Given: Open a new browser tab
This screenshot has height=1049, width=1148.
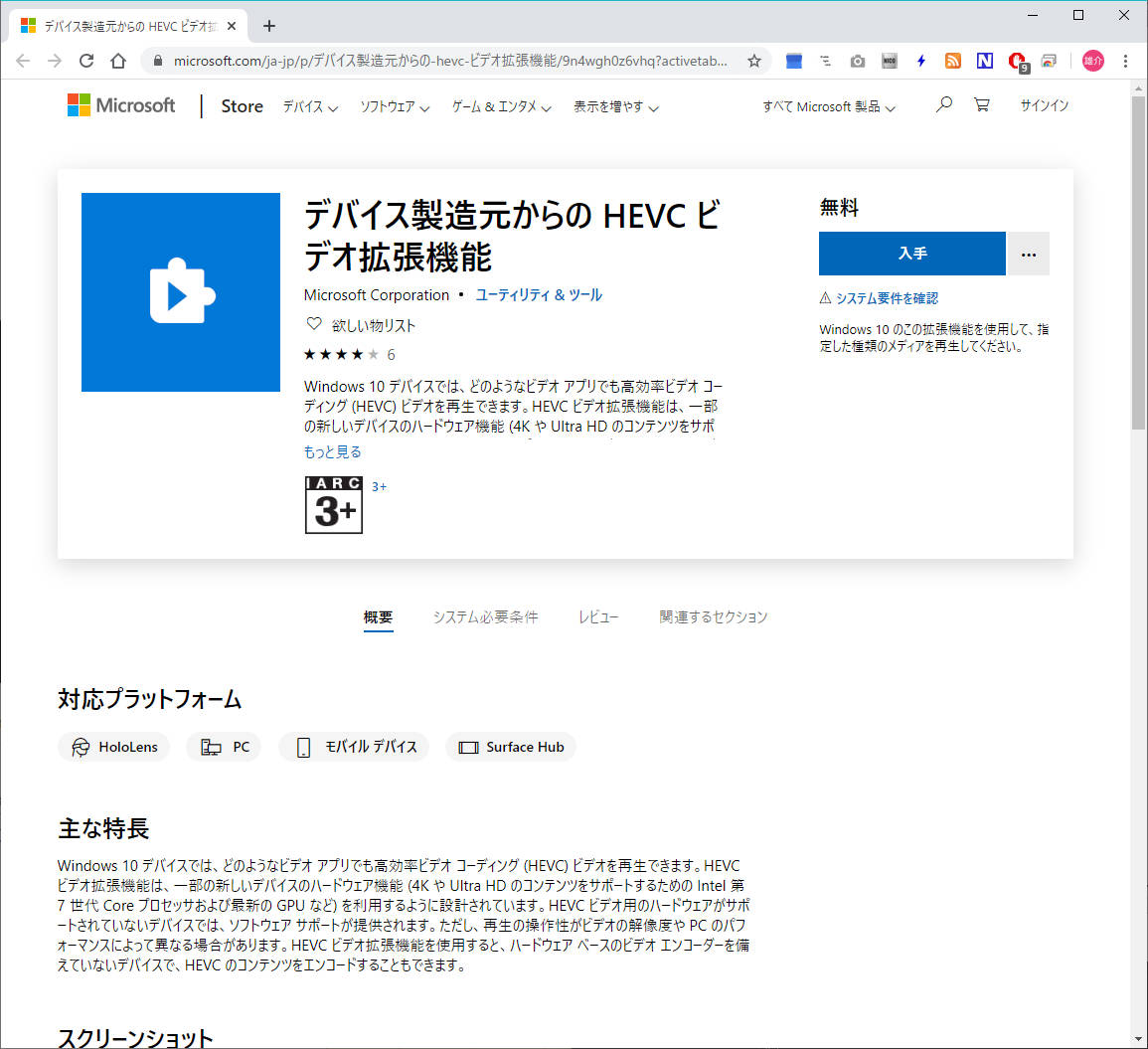Looking at the screenshot, I should tap(269, 26).
